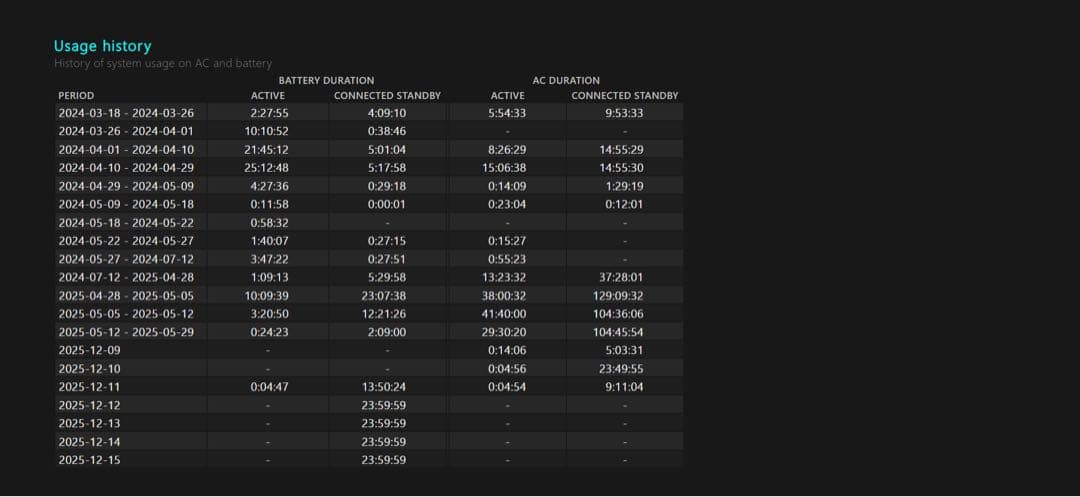
Task: Select the AC DURATION group header
Action: coord(566,80)
